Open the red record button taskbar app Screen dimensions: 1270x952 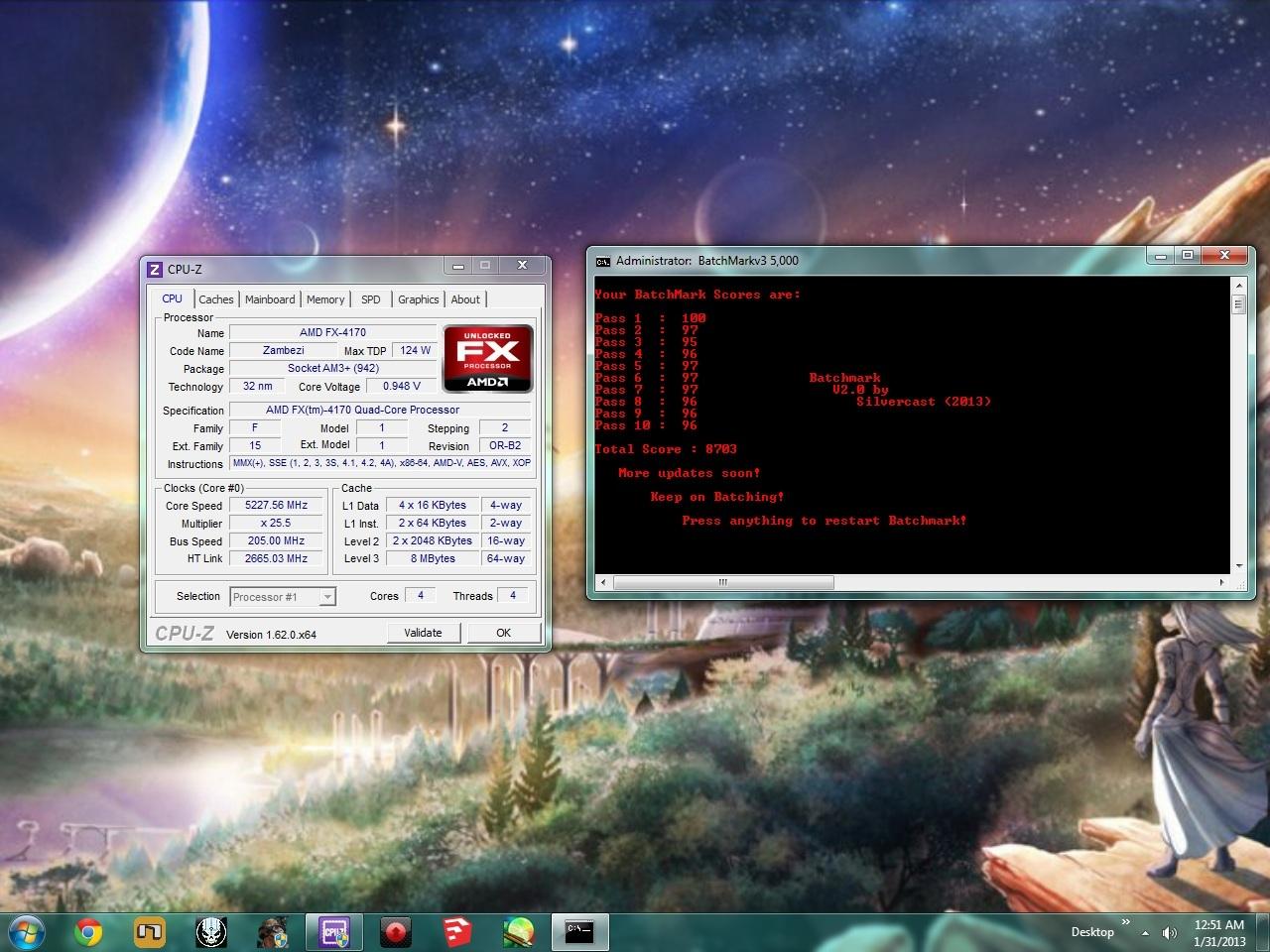[396, 932]
